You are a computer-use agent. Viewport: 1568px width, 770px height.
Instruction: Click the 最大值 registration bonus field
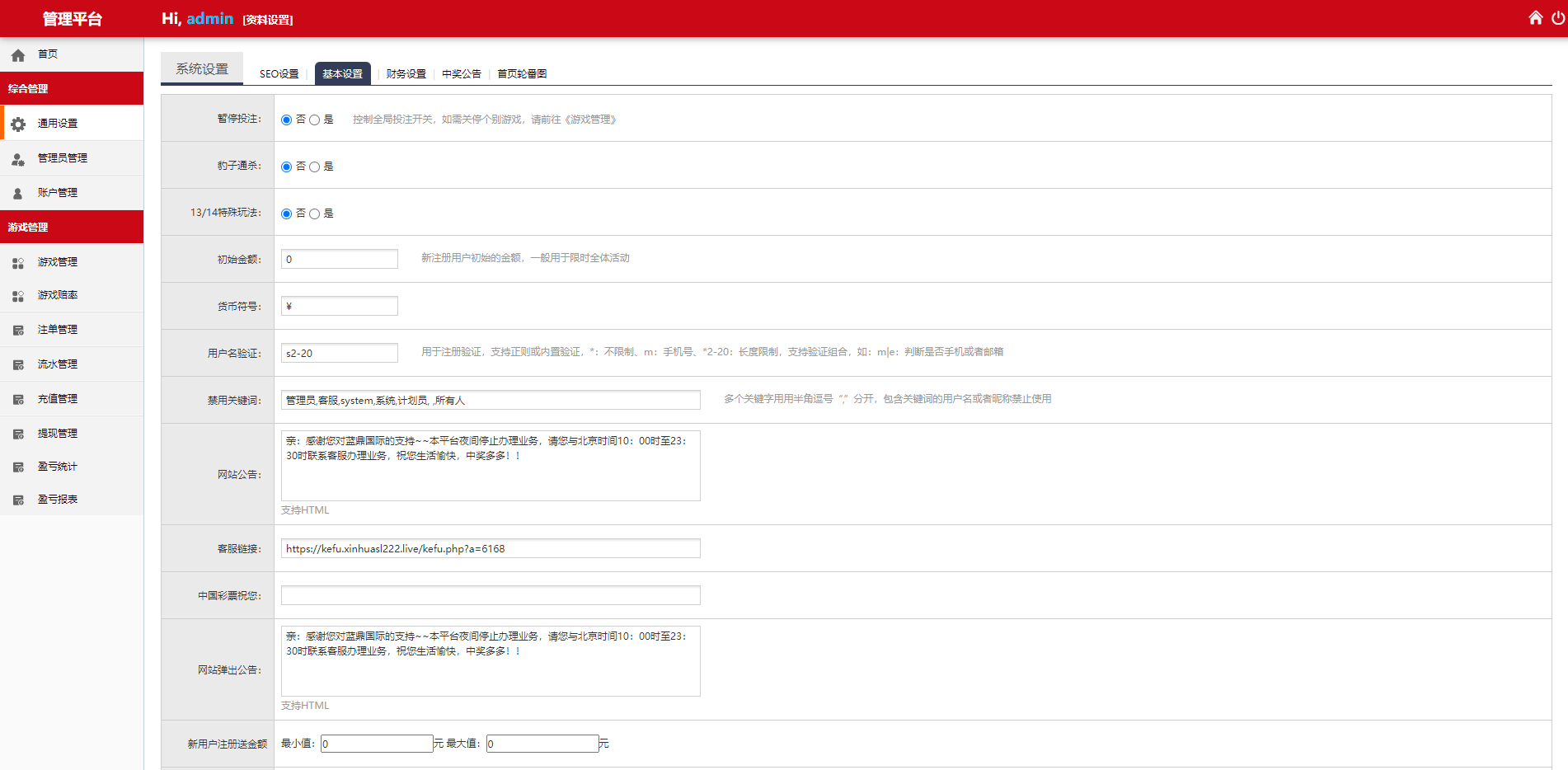[542, 744]
